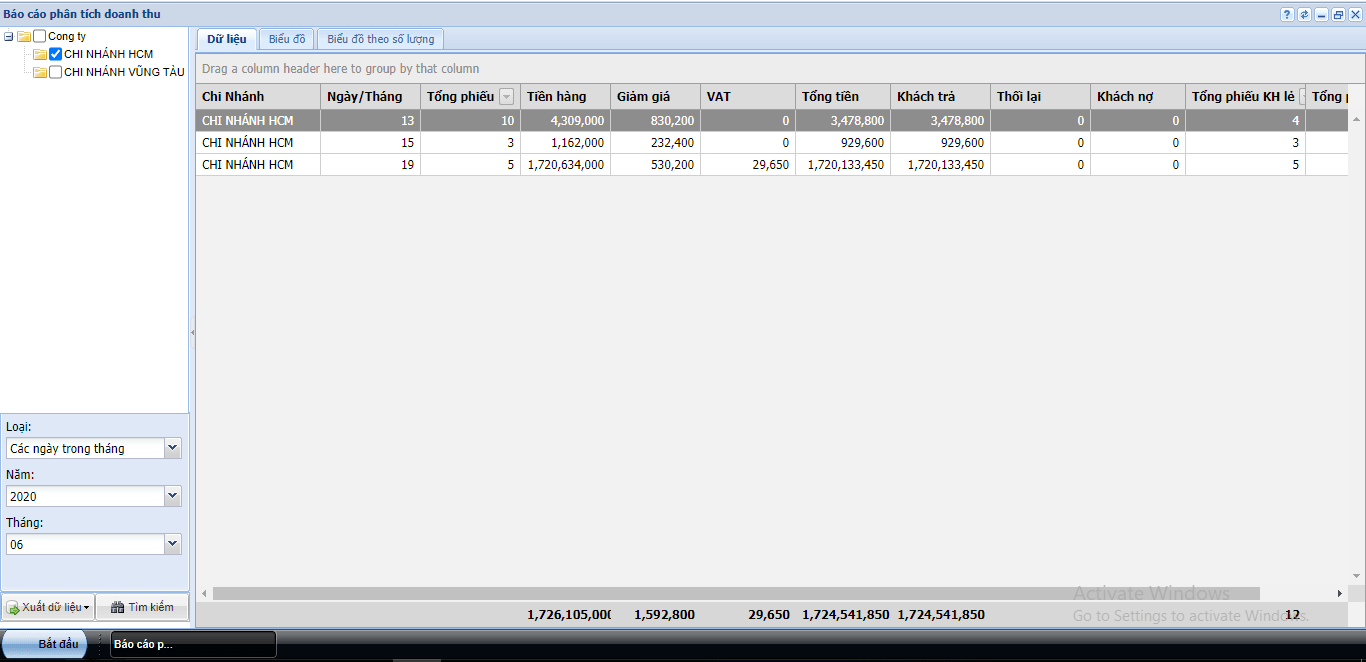Click Tiền hàng cell showing 4,309,000
The height and width of the screenshot is (662, 1366).
tap(565, 120)
